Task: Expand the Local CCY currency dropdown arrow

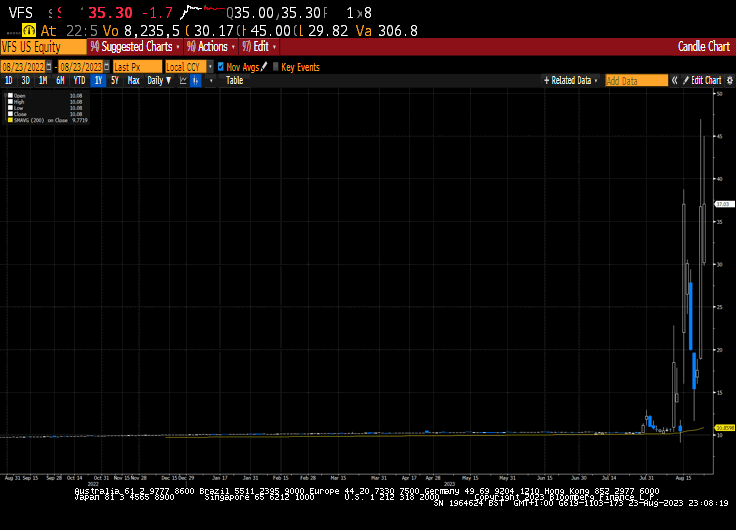Action: (x=210, y=67)
